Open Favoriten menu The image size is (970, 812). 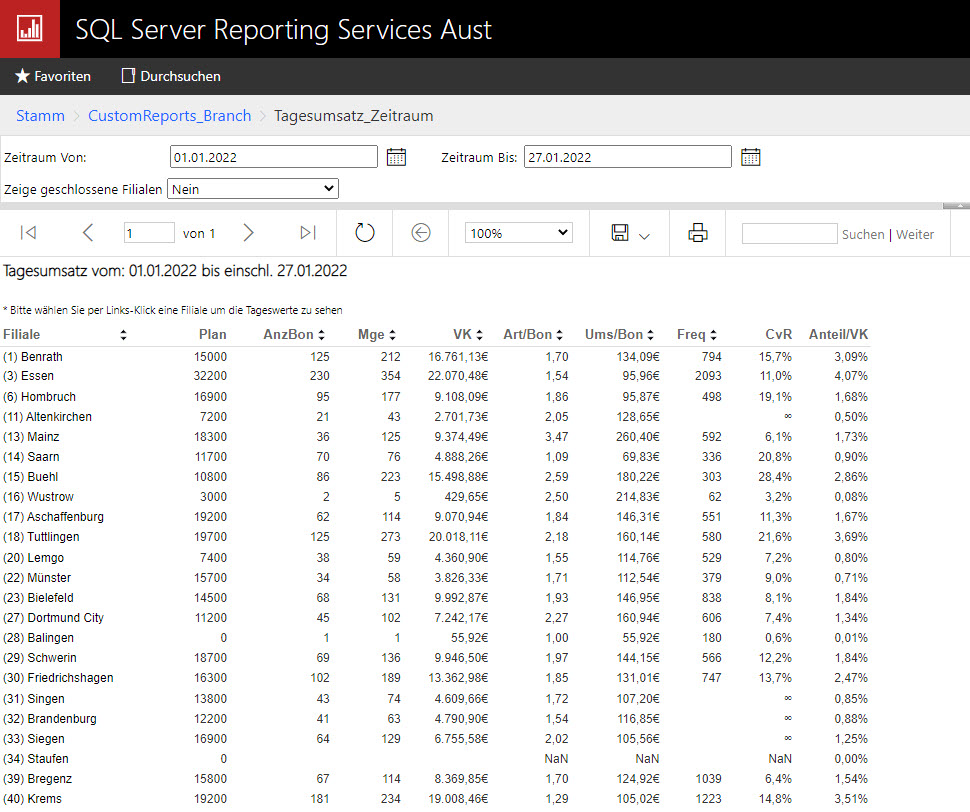coord(53,76)
